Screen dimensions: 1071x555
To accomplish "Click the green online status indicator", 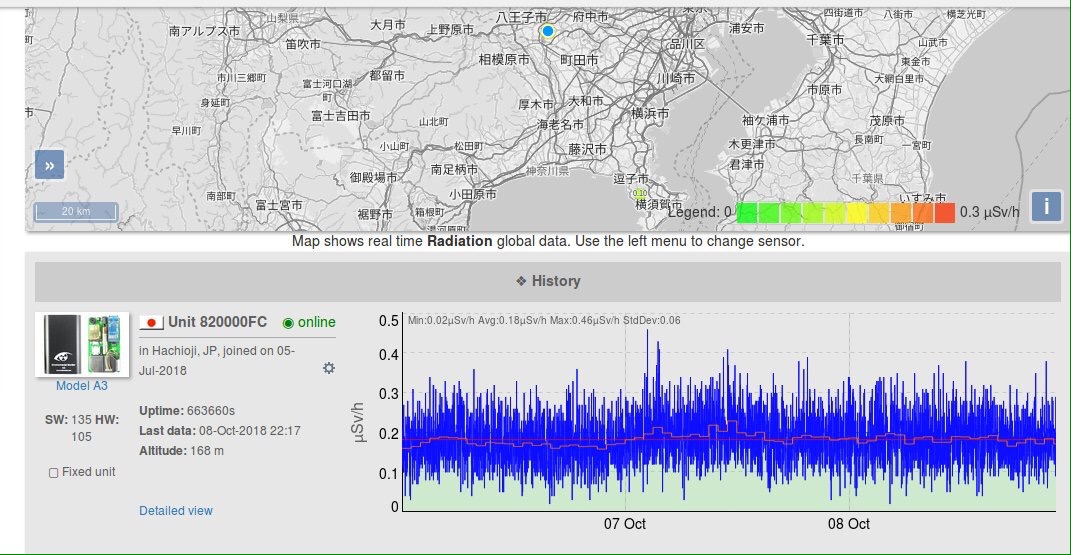I will [289, 322].
